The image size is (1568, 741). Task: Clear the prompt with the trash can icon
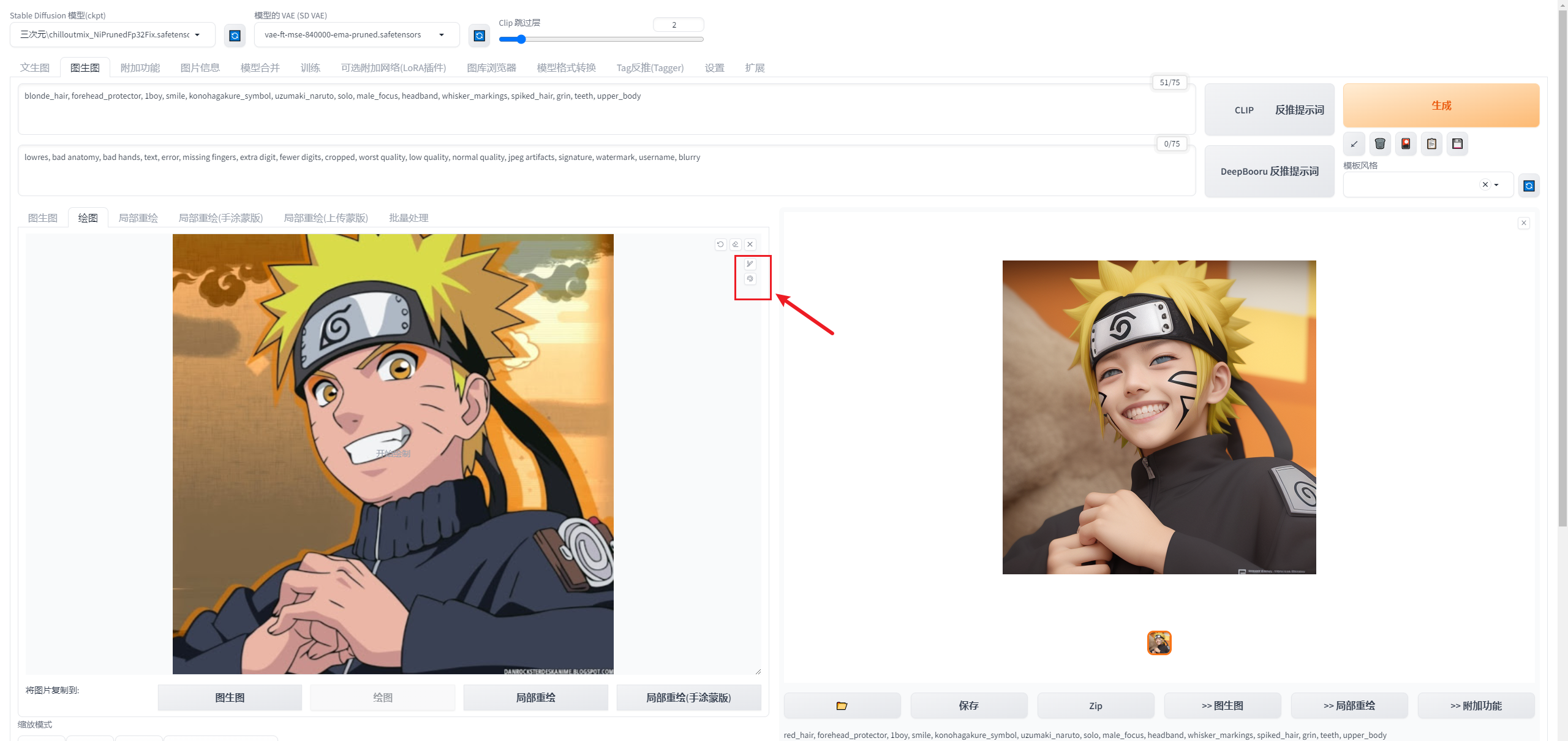[1380, 144]
